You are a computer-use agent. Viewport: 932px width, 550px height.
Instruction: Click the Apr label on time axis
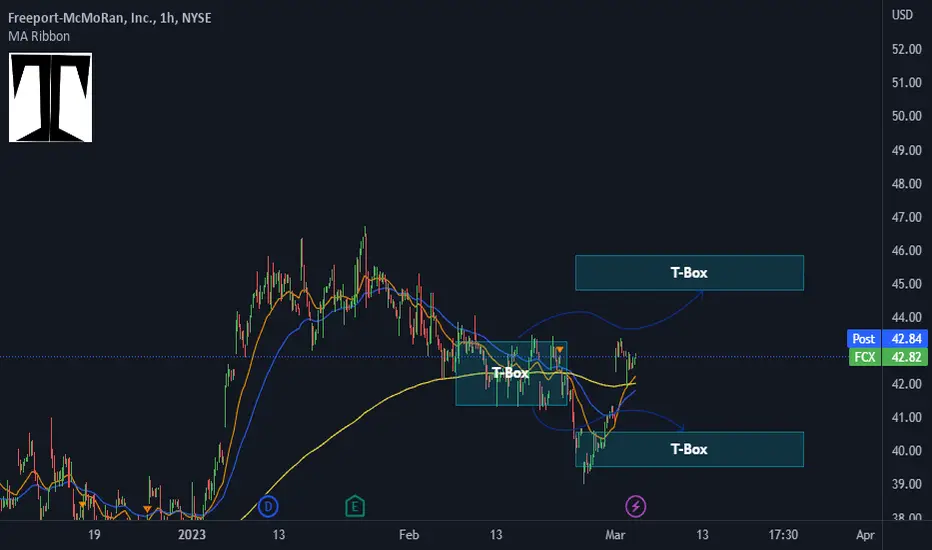pyautogui.click(x=865, y=535)
